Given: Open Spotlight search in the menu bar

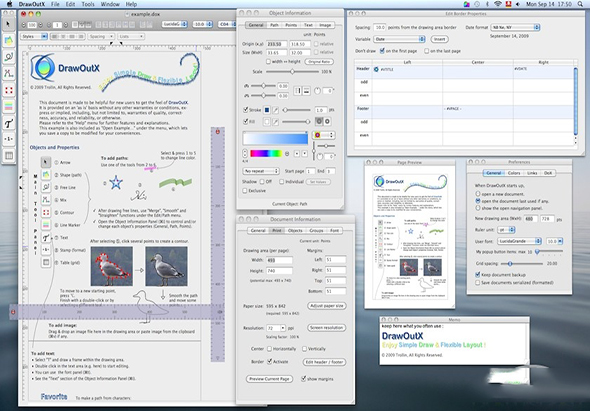Looking at the screenshot, I should (580, 4).
